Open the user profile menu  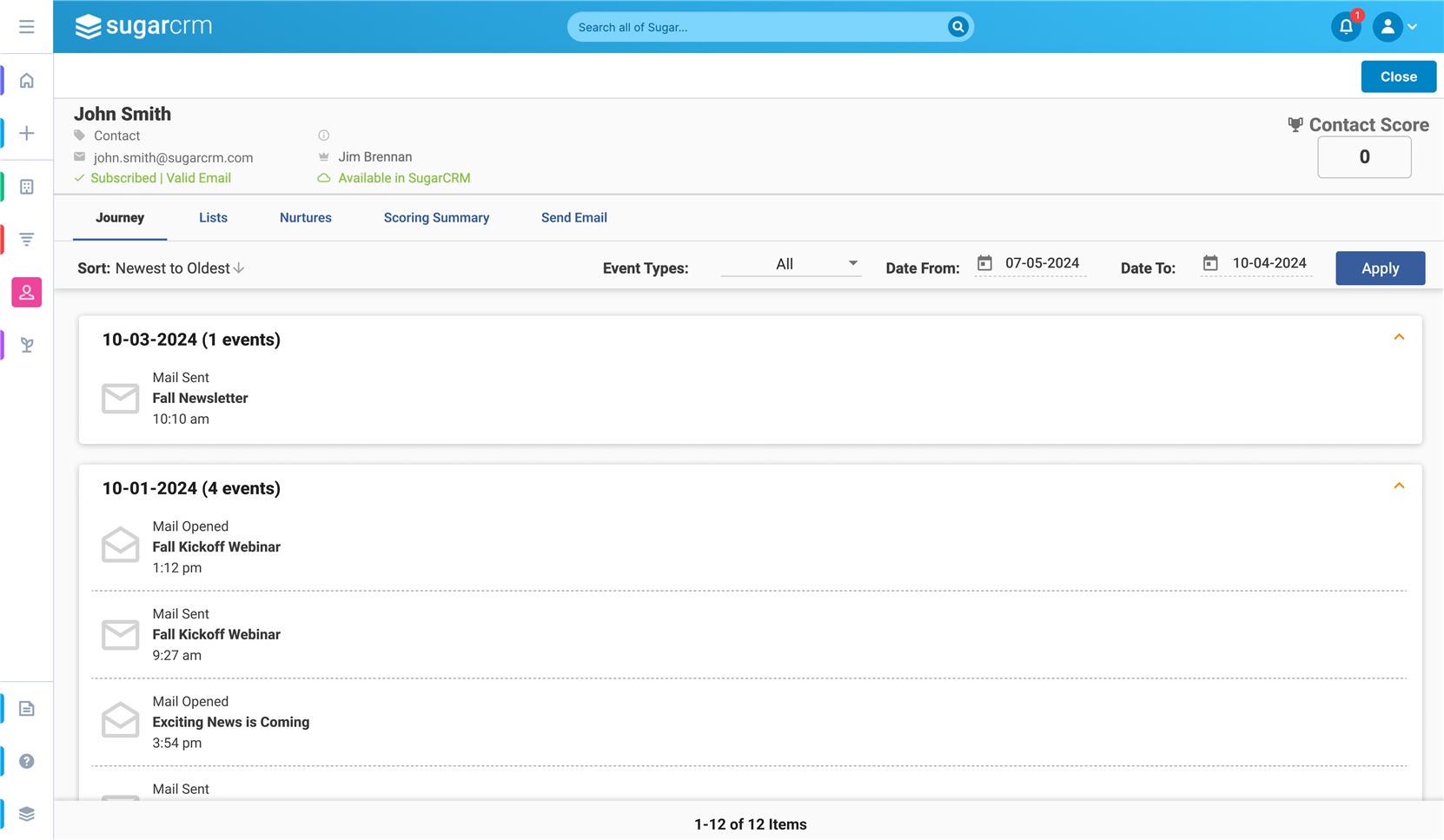point(1395,27)
